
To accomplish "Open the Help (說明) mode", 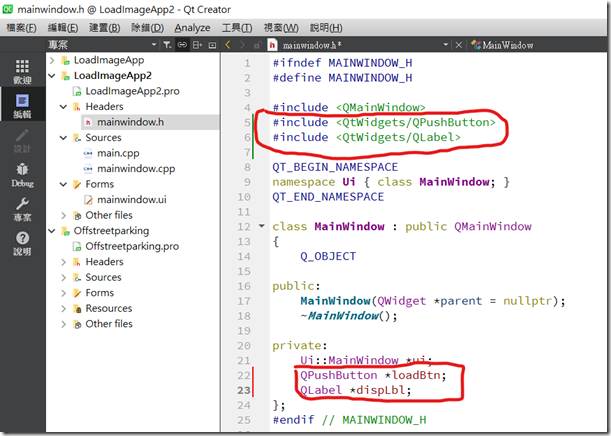I will click(x=22, y=243).
